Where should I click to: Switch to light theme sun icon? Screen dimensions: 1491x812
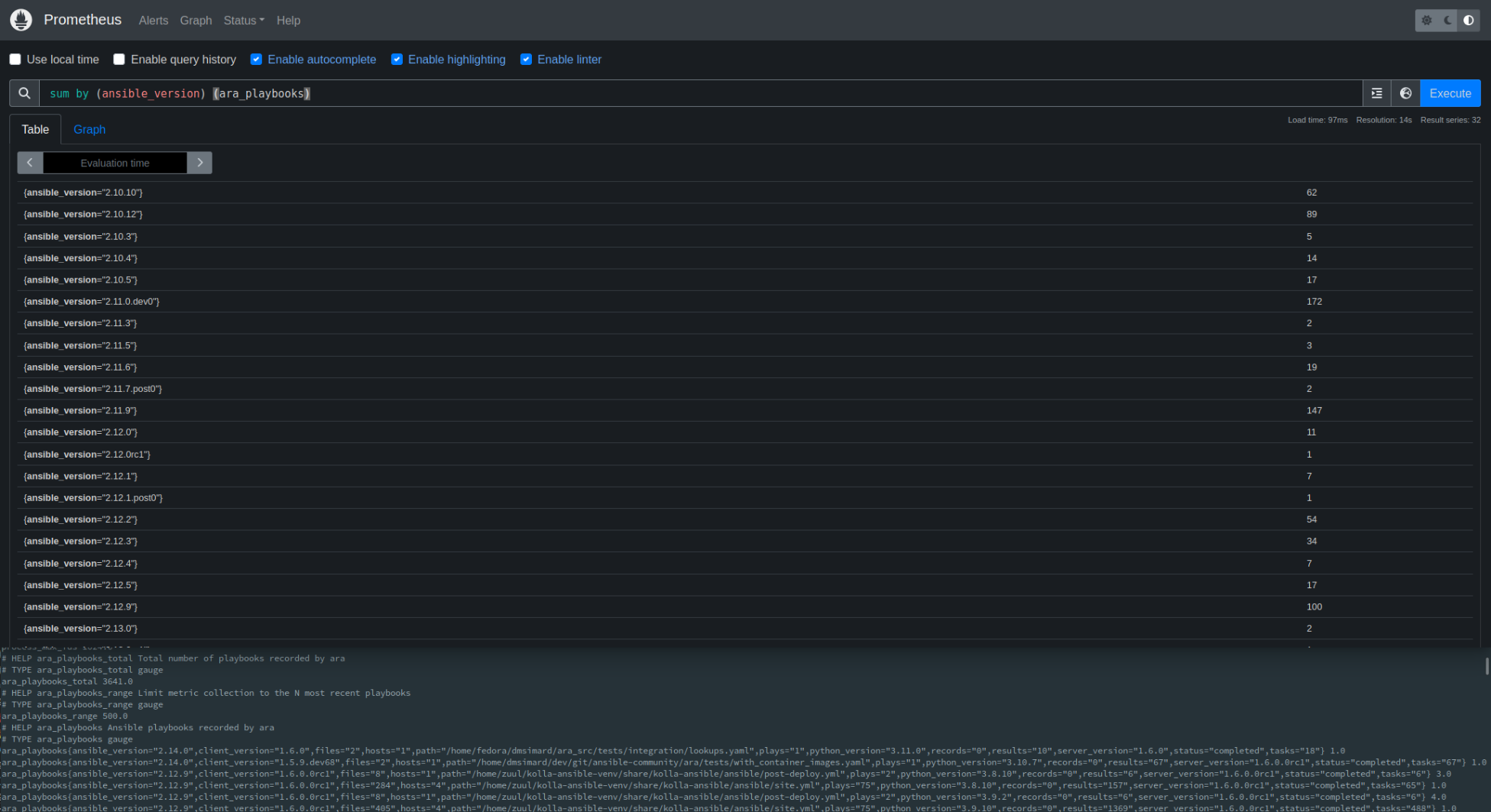(x=1427, y=21)
